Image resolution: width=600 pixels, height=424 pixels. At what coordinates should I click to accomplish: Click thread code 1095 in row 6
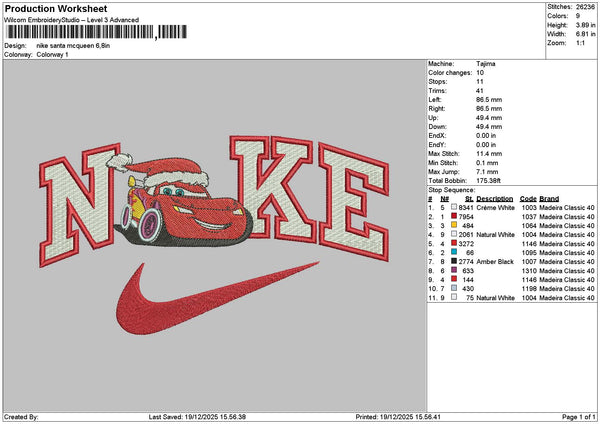tap(529, 253)
